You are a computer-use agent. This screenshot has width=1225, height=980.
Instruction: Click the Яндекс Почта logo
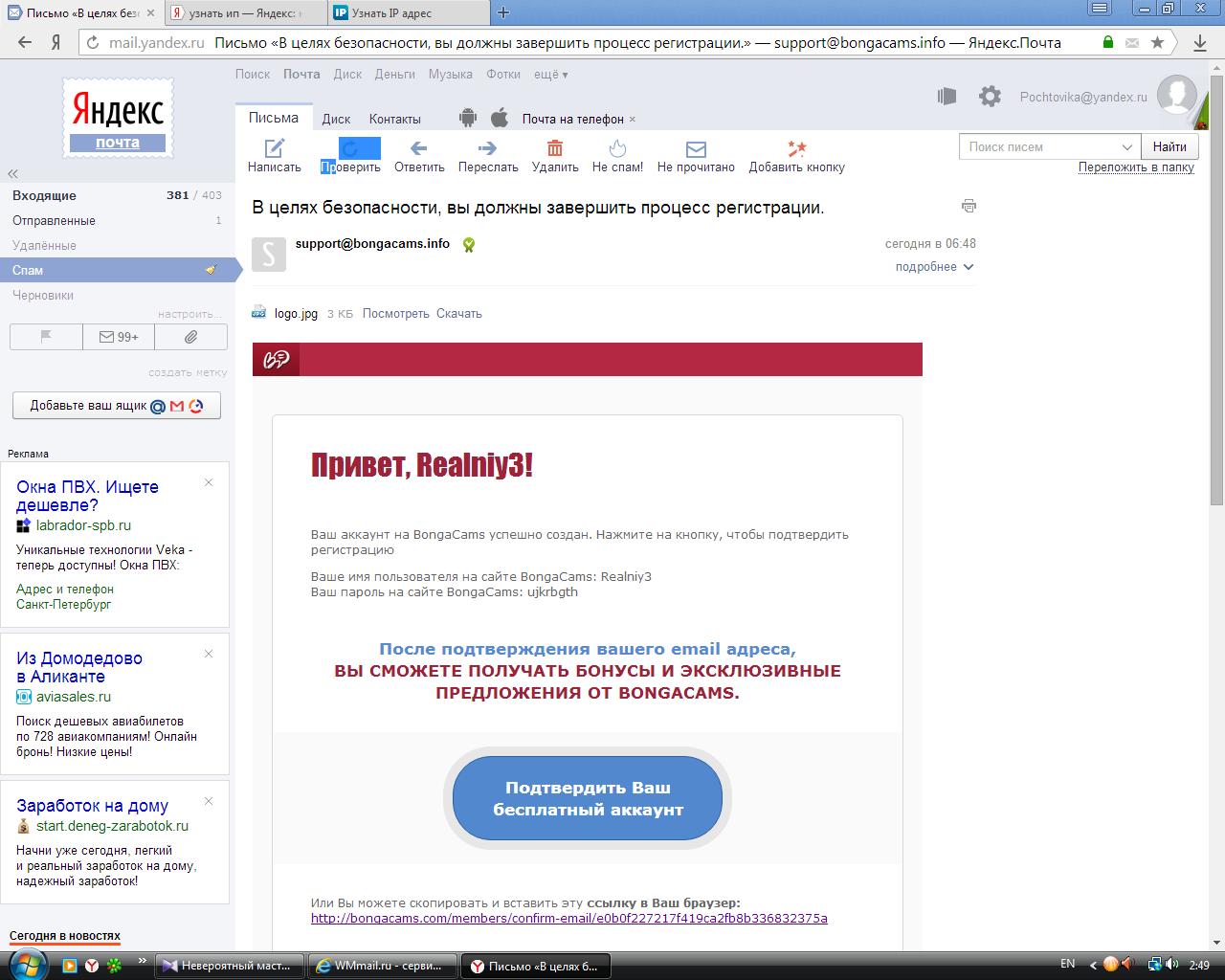tap(118, 119)
